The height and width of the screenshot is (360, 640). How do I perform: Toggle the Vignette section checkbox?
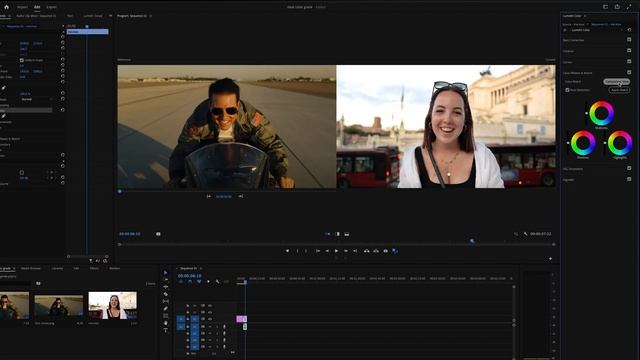629,179
